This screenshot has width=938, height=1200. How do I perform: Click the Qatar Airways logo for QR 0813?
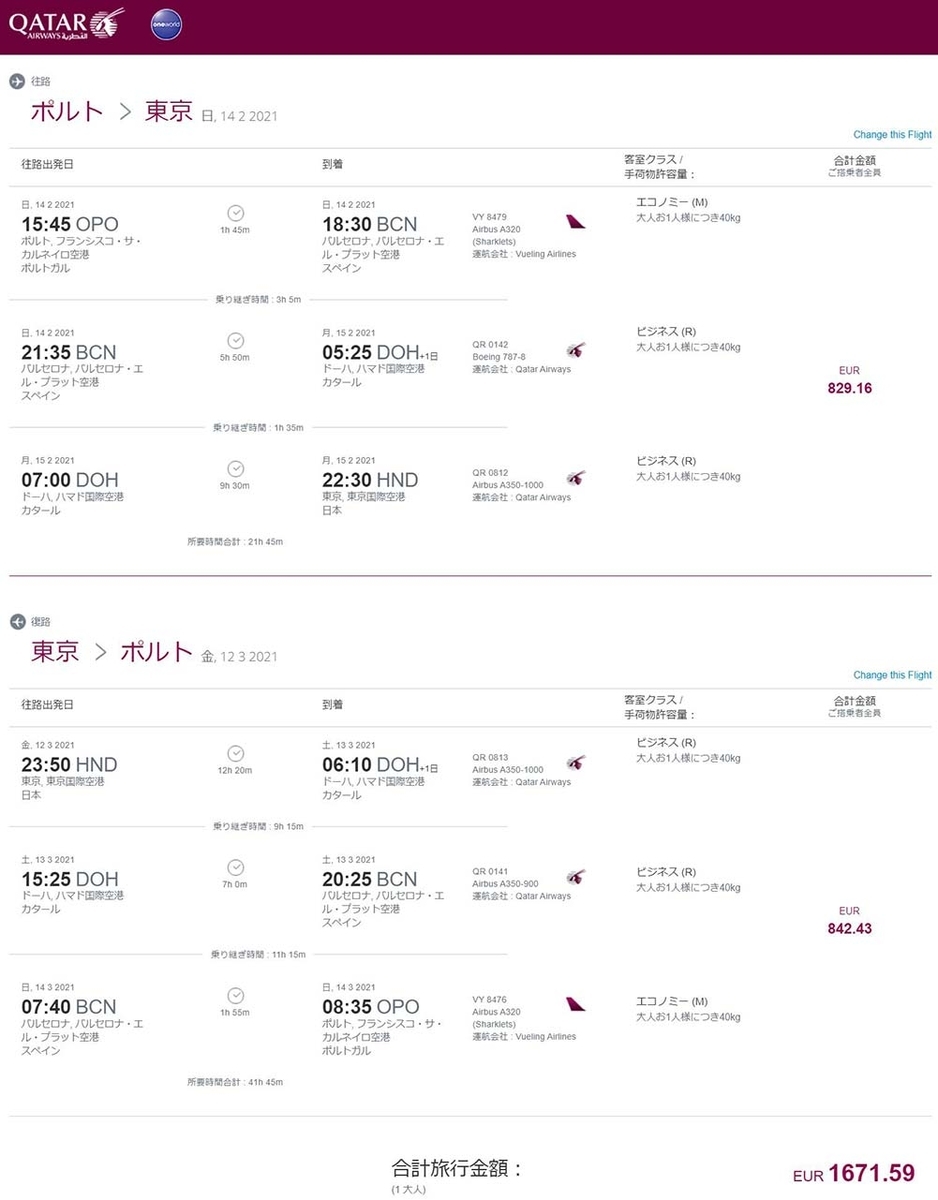[575, 763]
